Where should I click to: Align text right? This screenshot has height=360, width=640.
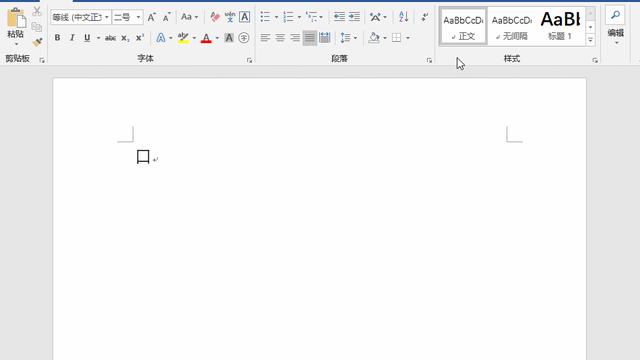(295, 38)
